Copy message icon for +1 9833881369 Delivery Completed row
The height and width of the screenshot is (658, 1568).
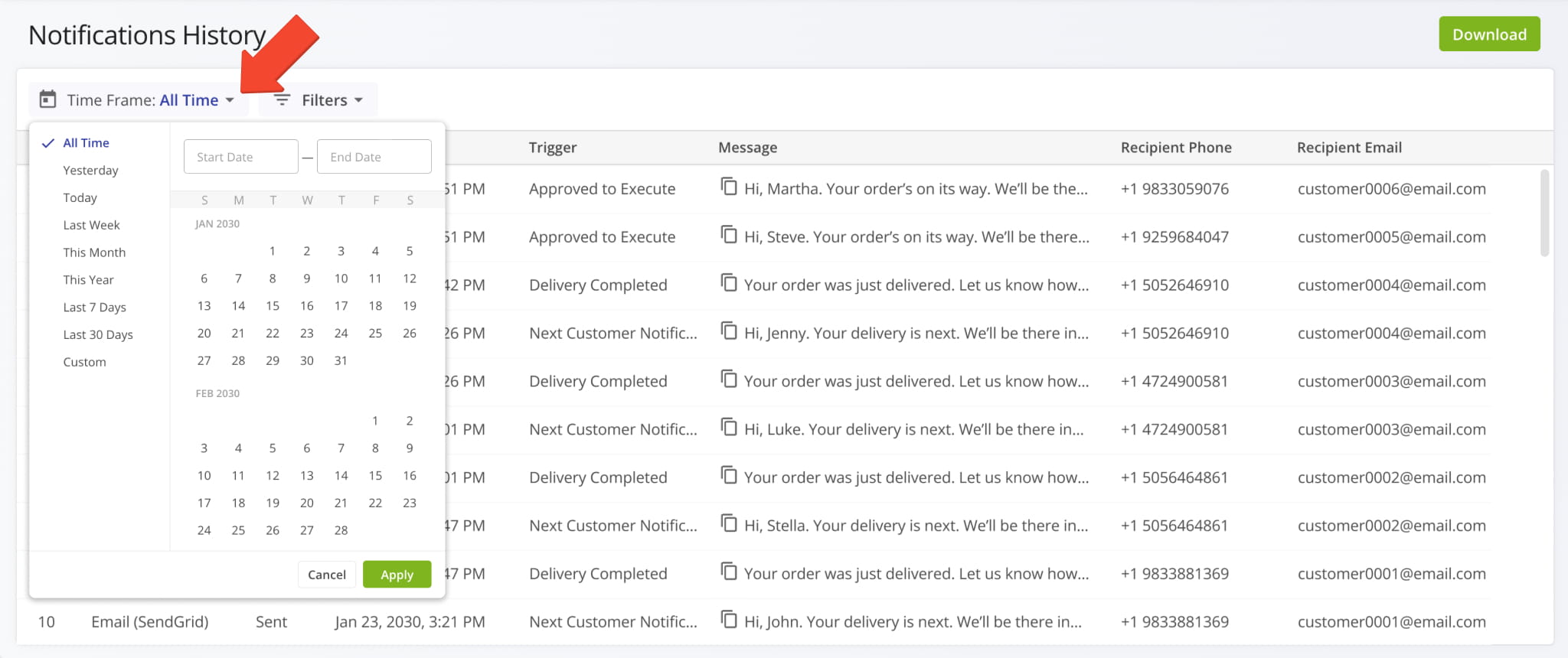pyautogui.click(x=729, y=572)
